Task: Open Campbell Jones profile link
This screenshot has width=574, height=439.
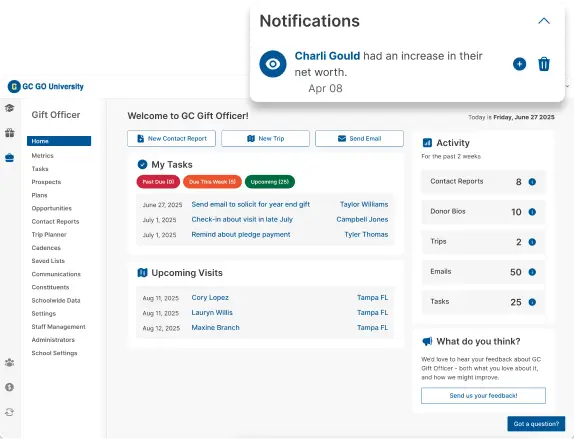Action: pos(362,219)
